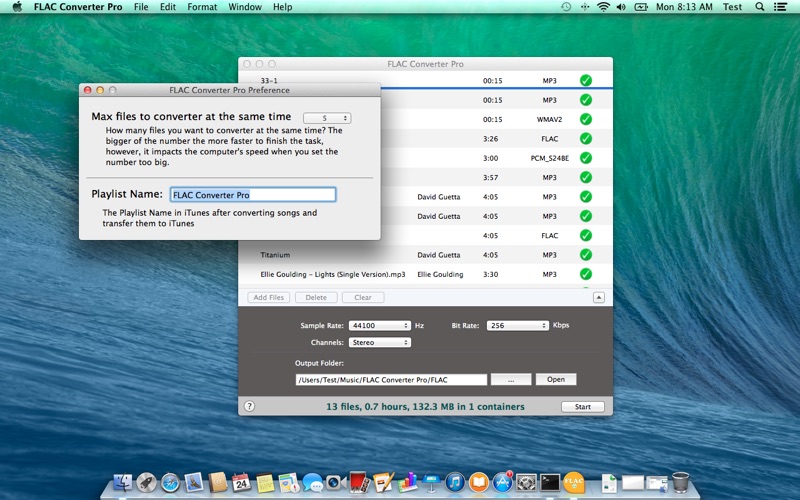Close the Preference window with red button
The width and height of the screenshot is (800, 500).
click(x=88, y=90)
